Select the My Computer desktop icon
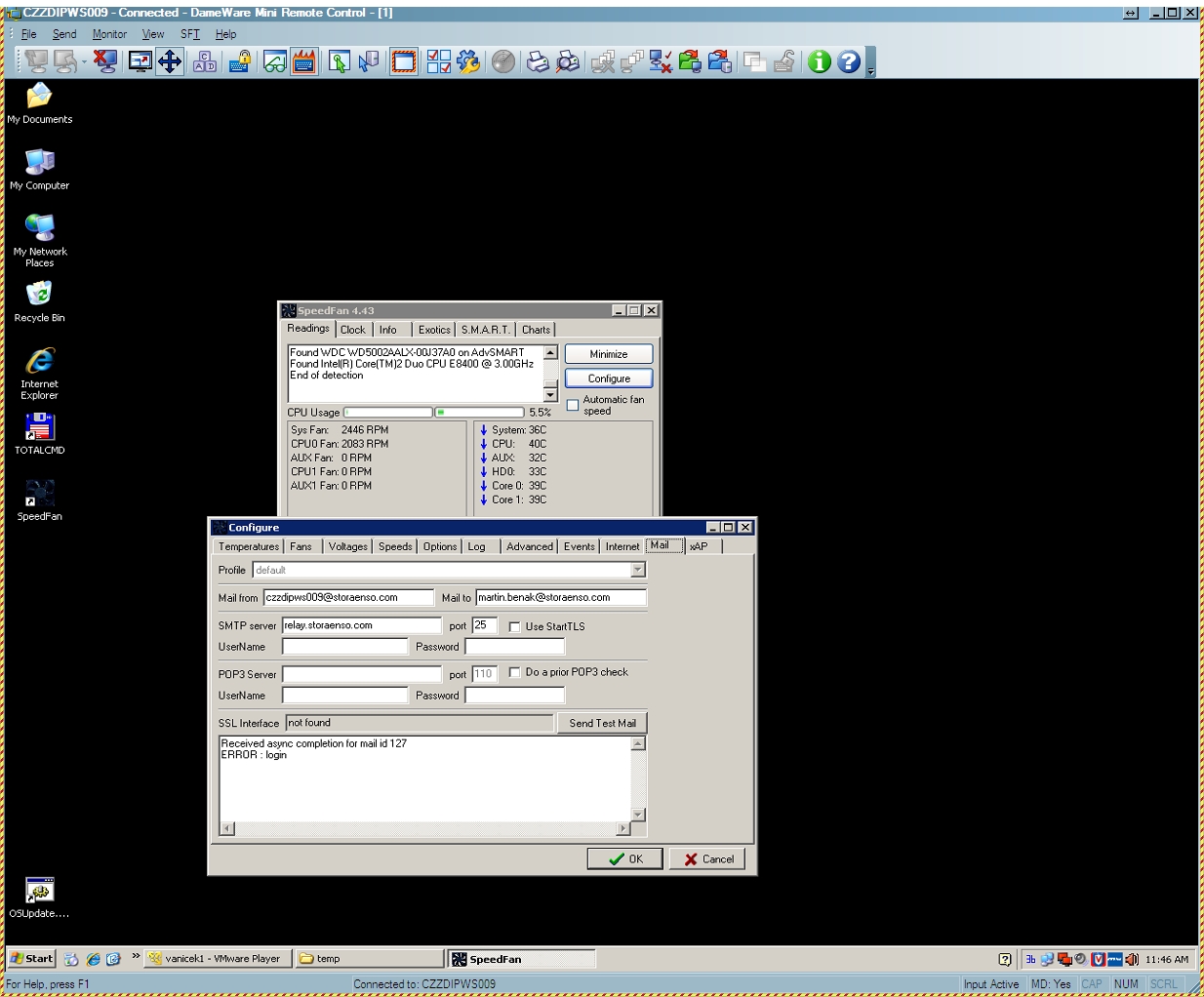The image size is (1204, 997). tap(40, 169)
